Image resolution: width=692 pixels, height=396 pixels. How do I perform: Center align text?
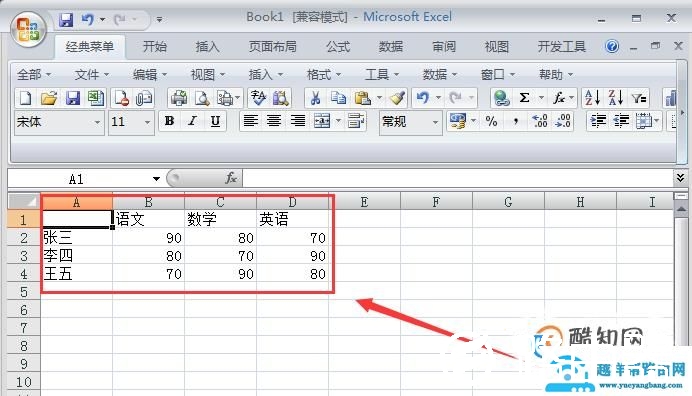click(x=274, y=121)
